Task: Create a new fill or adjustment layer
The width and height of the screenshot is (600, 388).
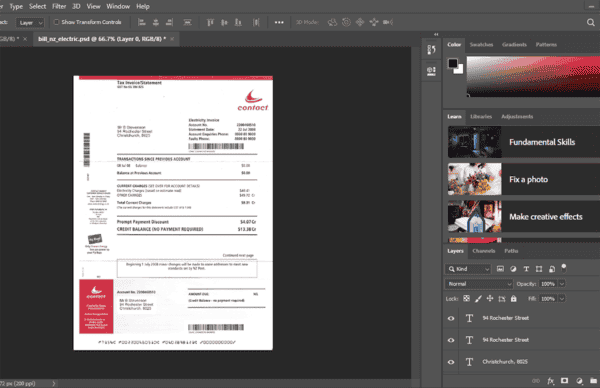Action: pos(579,381)
